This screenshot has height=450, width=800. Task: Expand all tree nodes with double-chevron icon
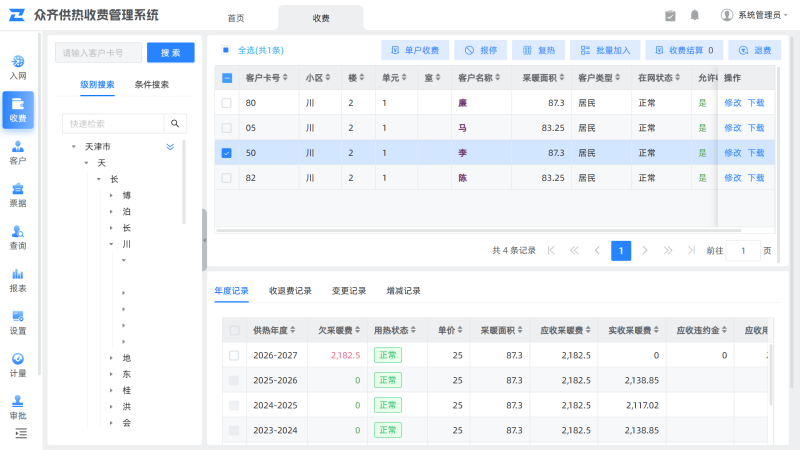pos(170,147)
